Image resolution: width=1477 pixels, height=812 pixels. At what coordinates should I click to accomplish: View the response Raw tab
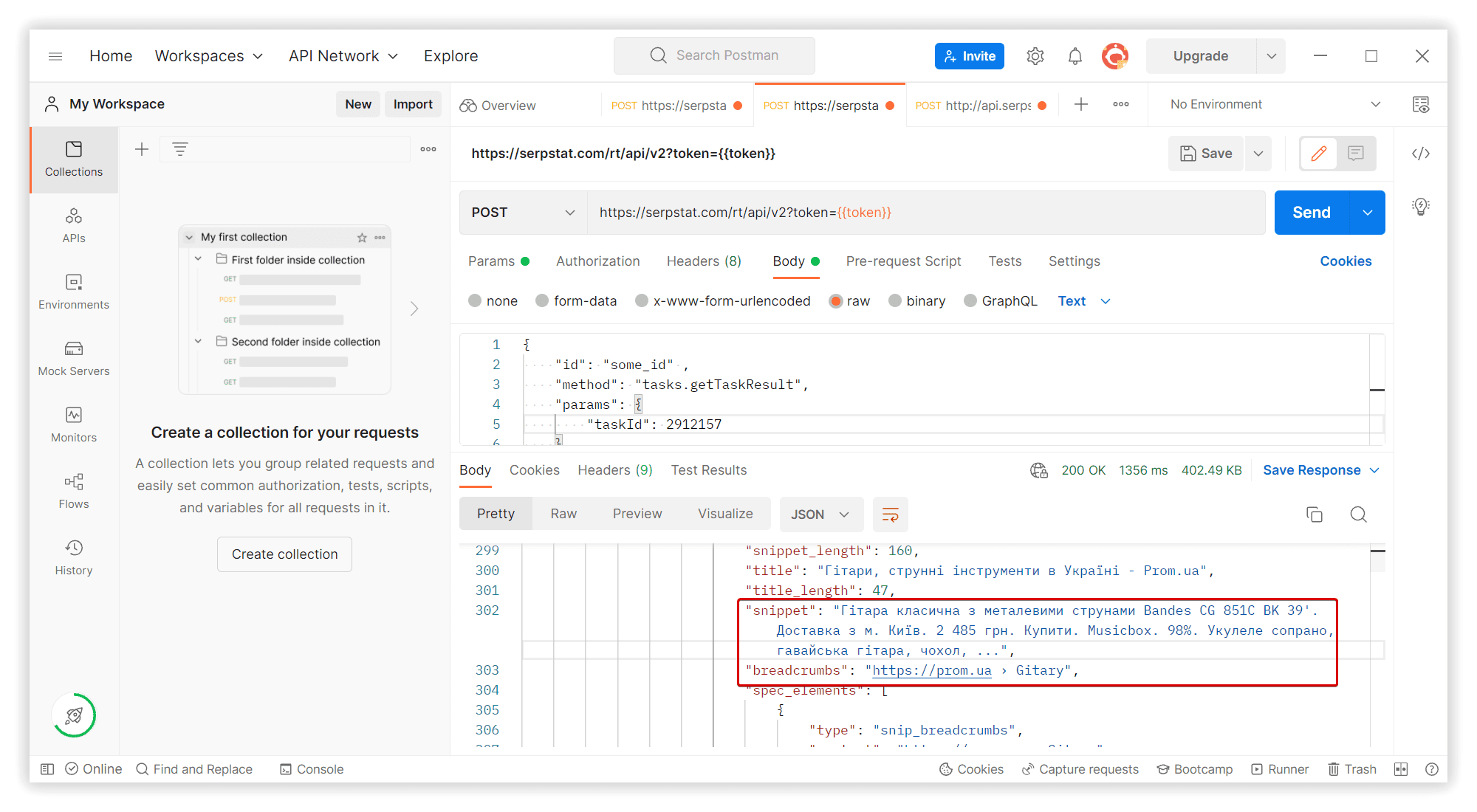click(563, 514)
